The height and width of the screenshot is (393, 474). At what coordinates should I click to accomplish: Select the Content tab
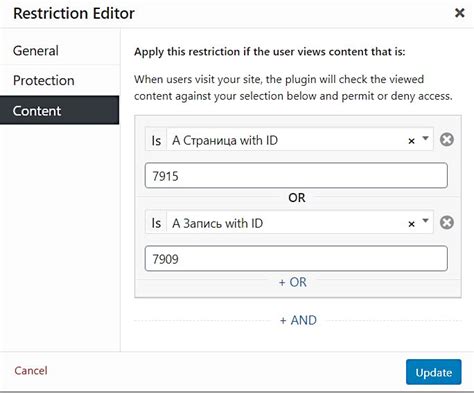(60, 110)
